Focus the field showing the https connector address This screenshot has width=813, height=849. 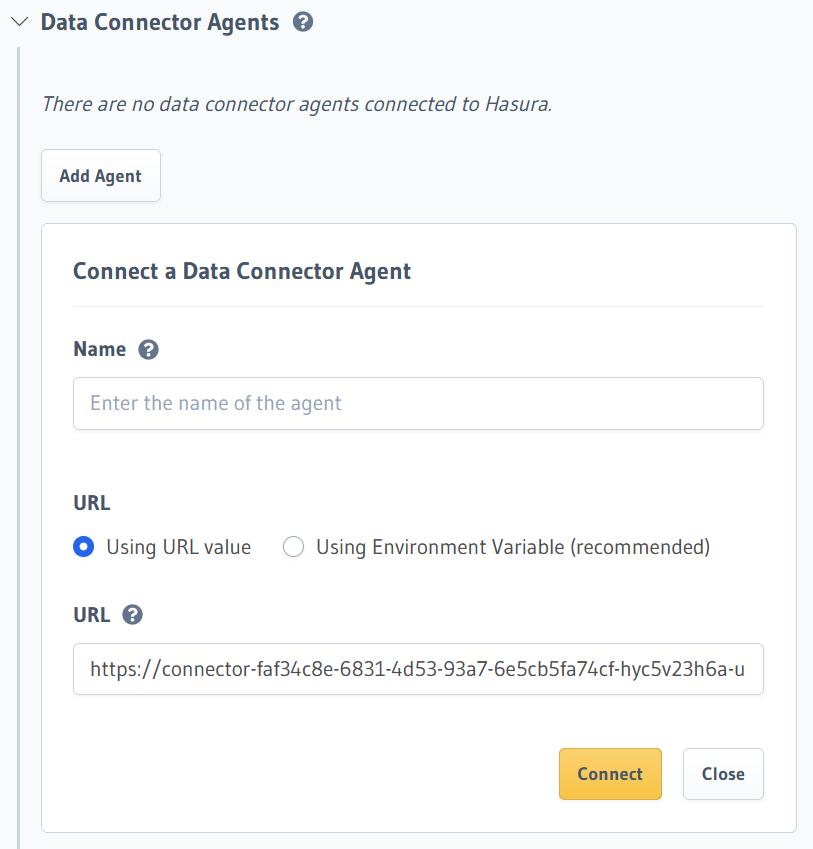click(417, 668)
